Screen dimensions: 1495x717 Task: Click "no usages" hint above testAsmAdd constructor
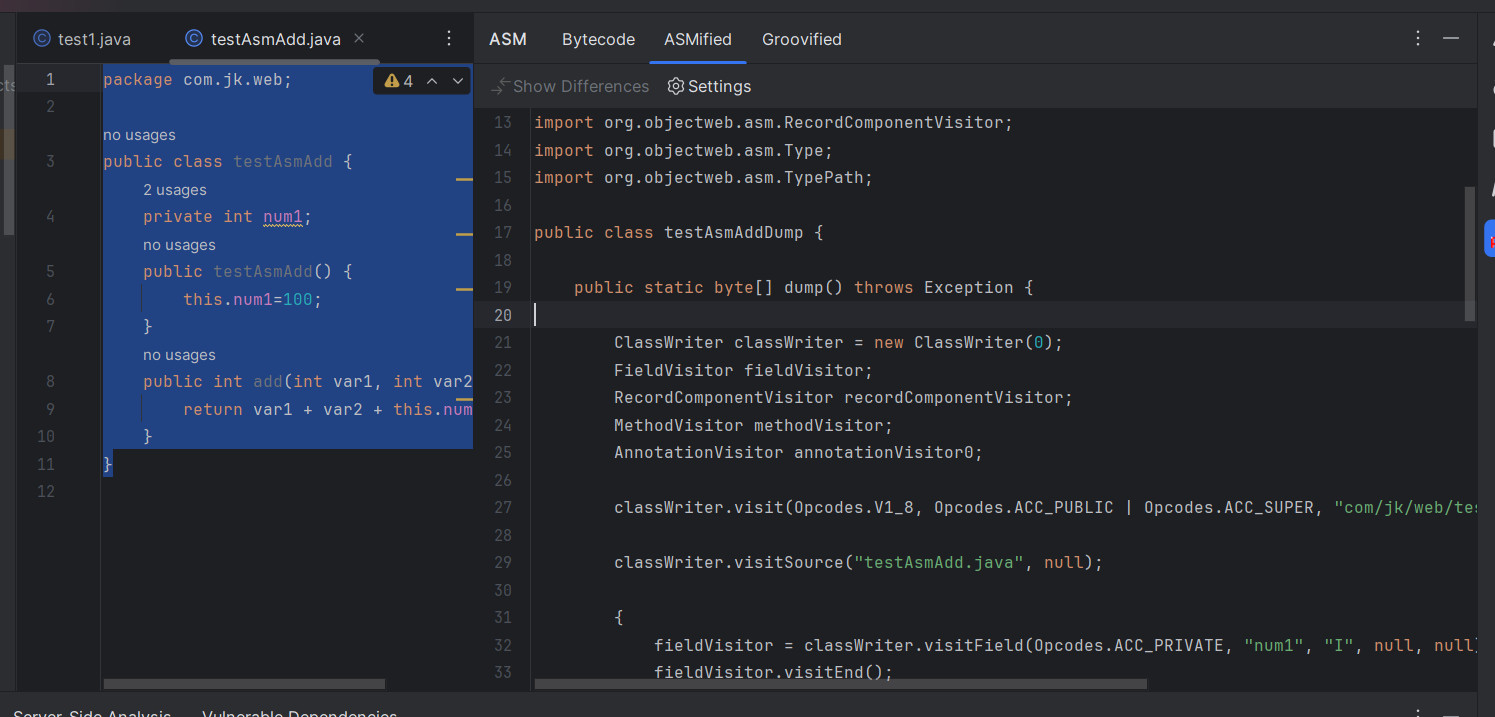click(179, 245)
